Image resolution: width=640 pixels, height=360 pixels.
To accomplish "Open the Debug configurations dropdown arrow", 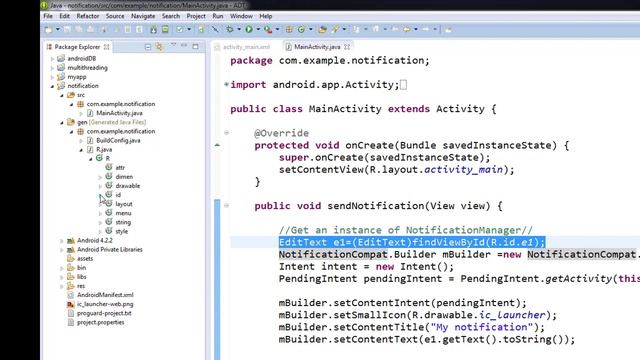I will 239,29.
